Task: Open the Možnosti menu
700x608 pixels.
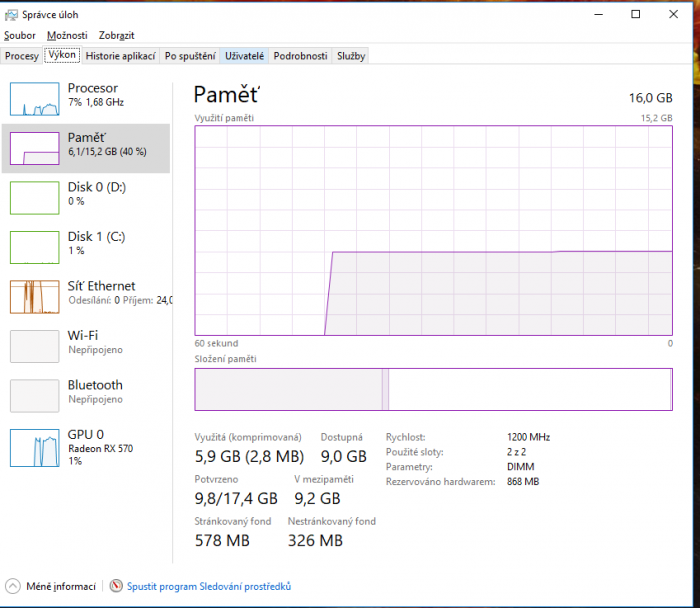Action: coord(67,35)
